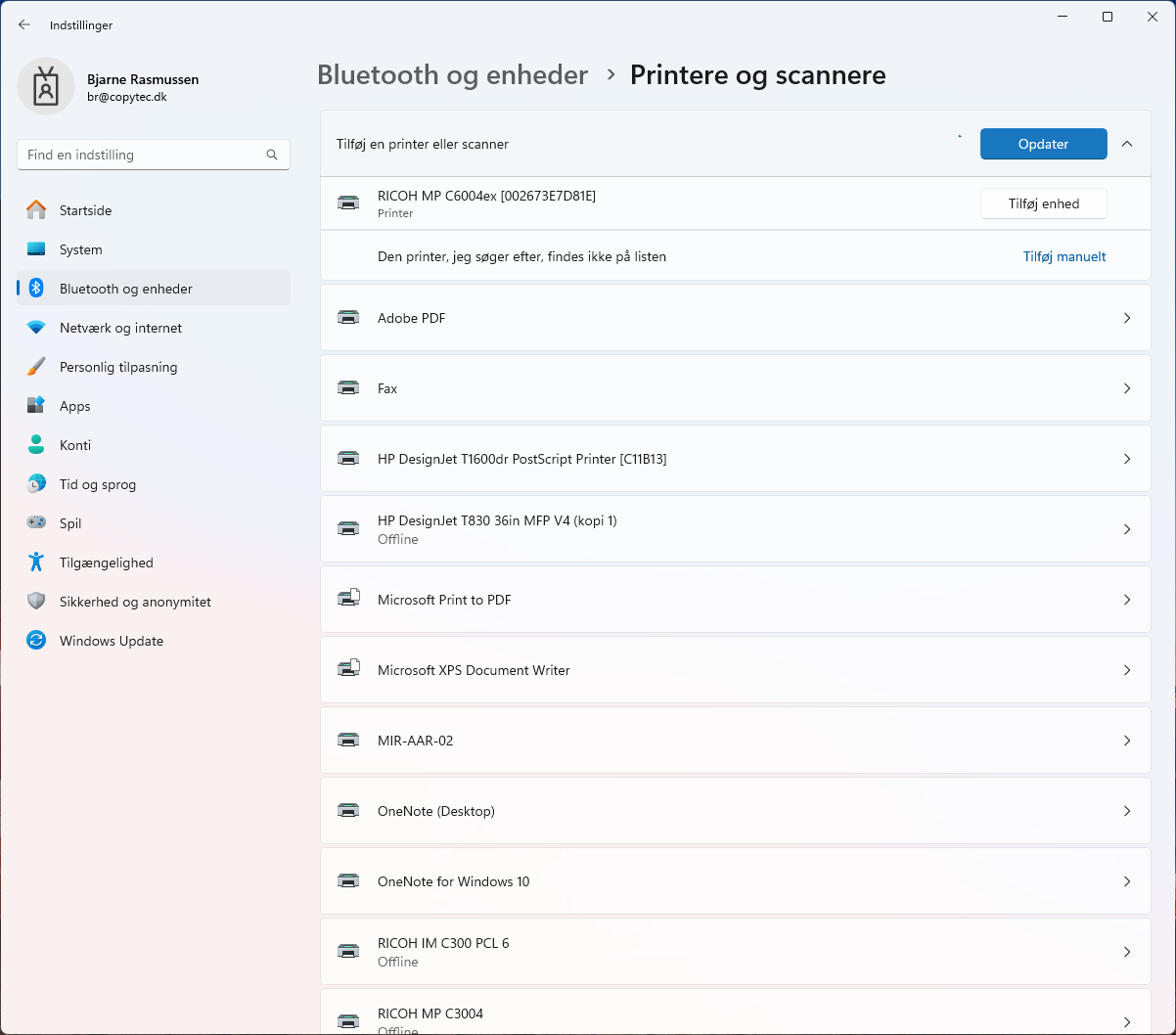
Task: Go to the System settings page
Action: (80, 249)
